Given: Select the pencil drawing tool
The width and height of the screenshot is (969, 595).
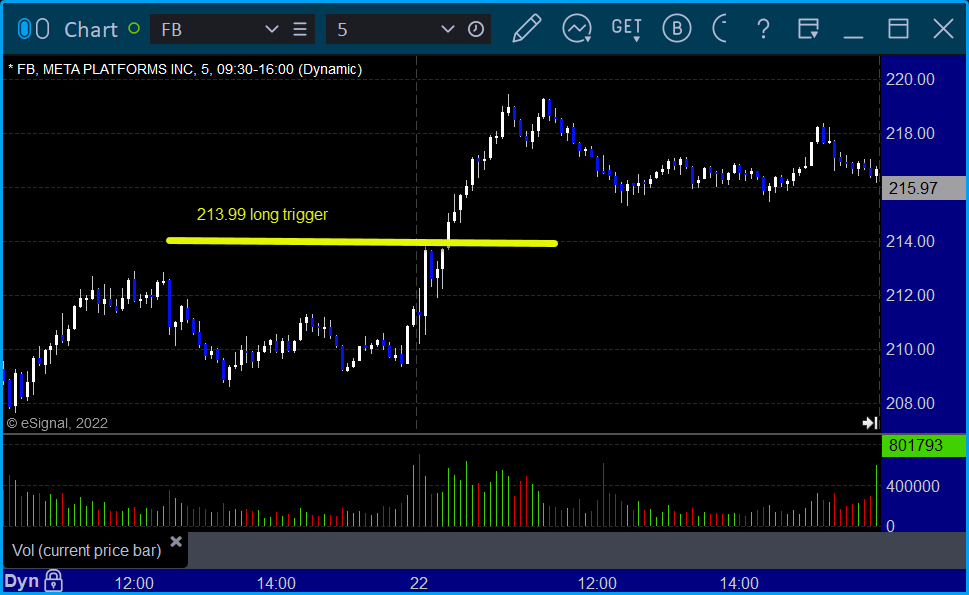Looking at the screenshot, I should 527,29.
